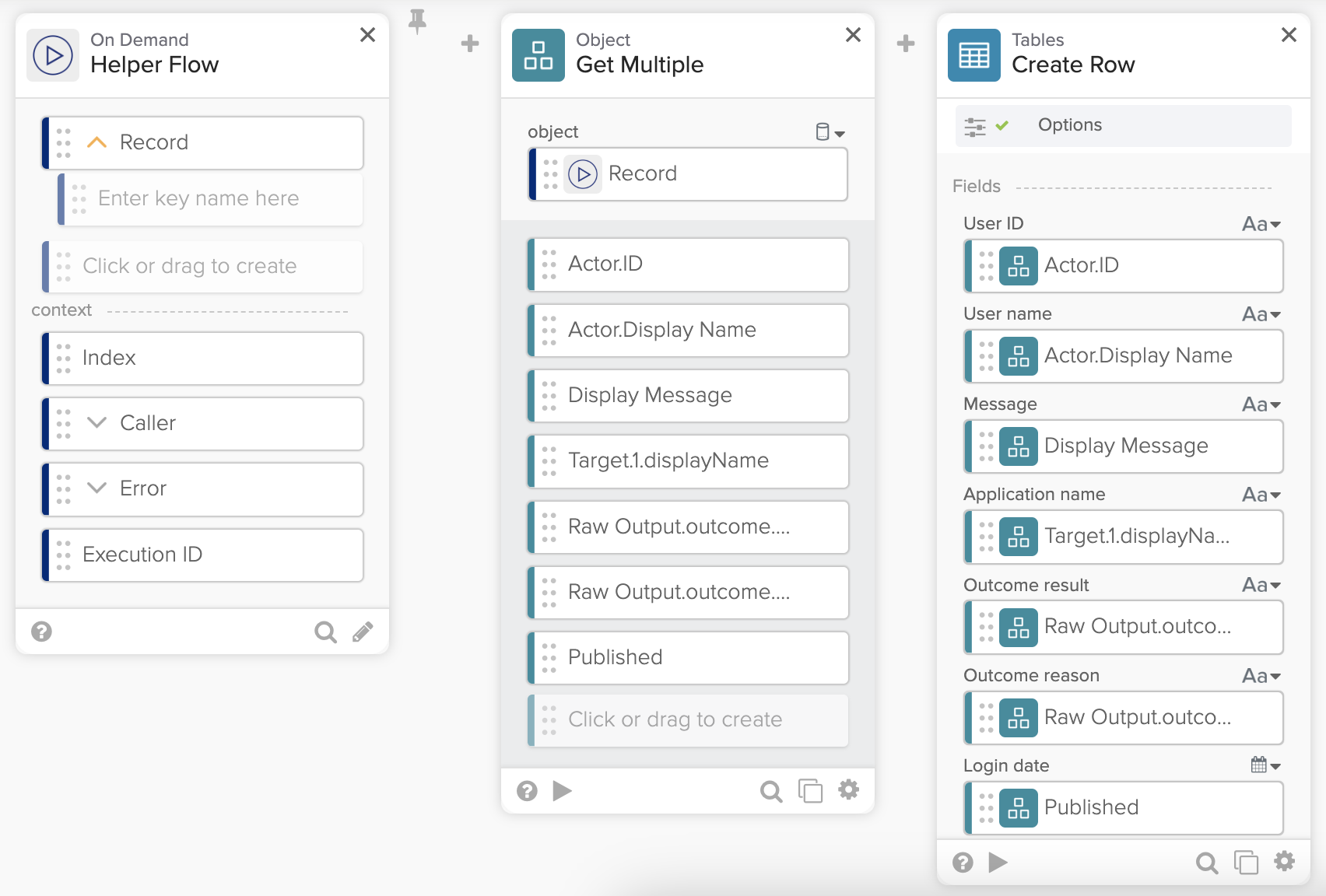
Task: Duplicate the Get Multiple card
Action: (x=810, y=791)
